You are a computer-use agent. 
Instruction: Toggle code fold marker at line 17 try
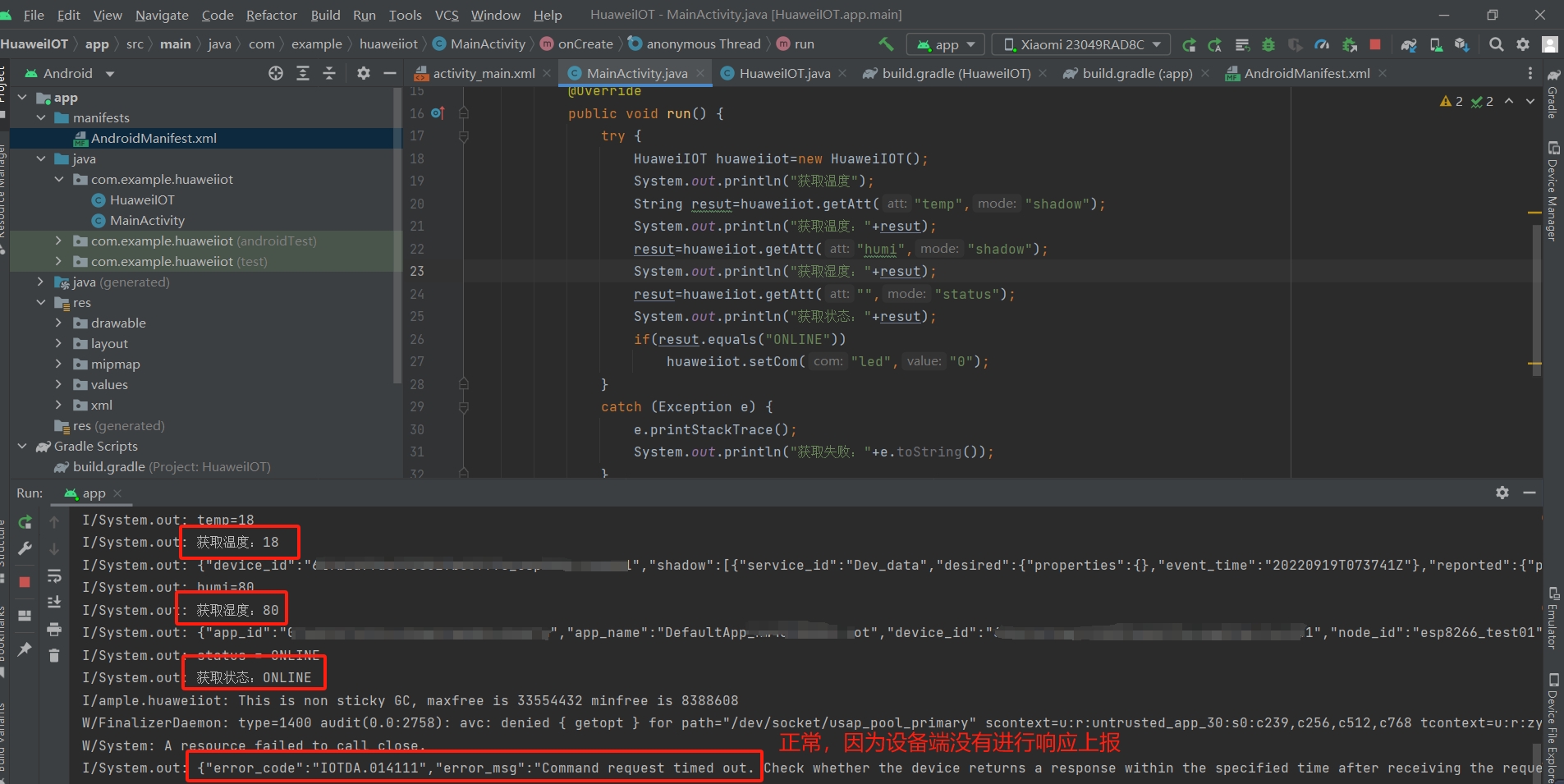click(x=464, y=136)
